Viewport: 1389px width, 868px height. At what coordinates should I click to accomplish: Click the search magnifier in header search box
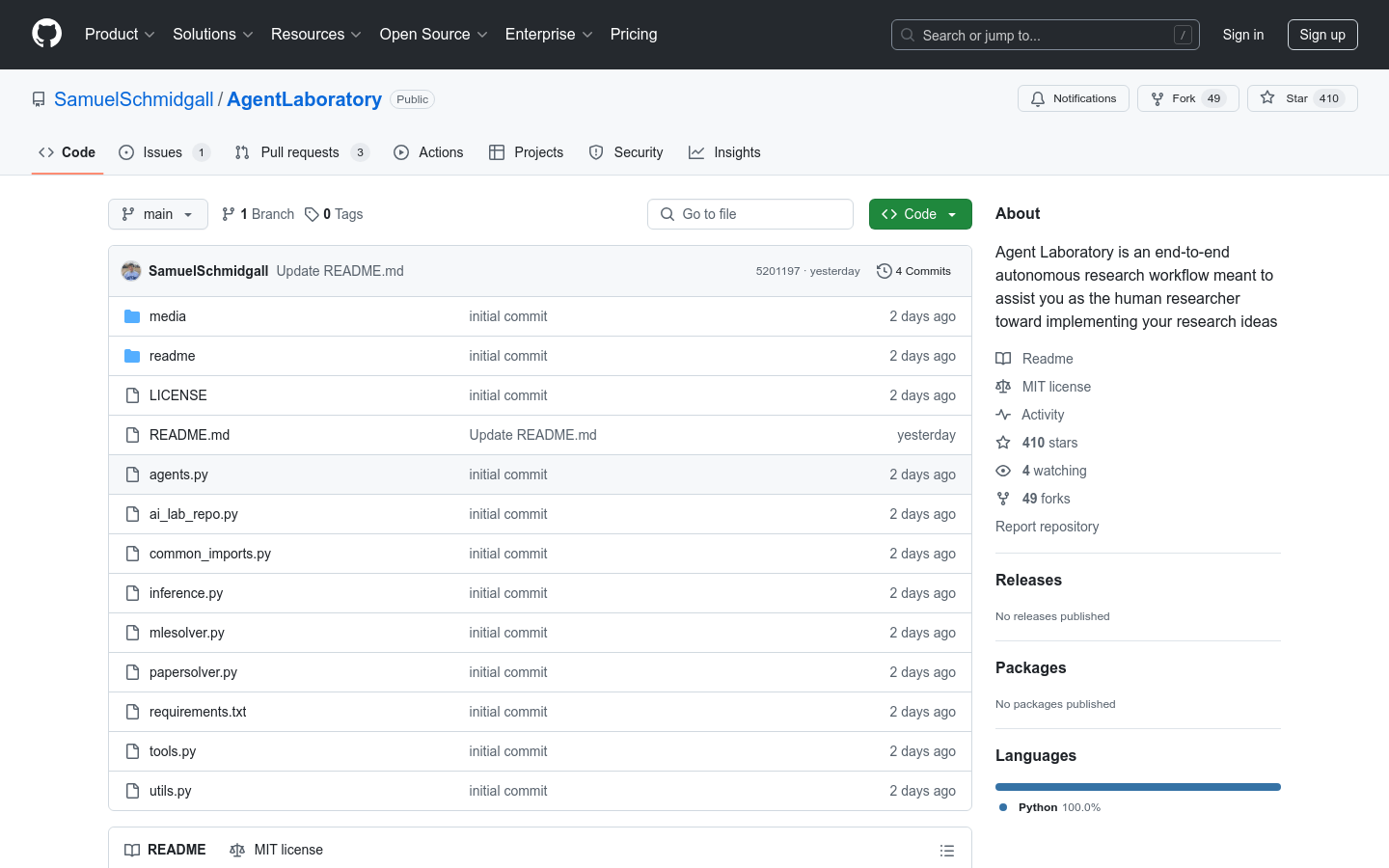point(908,35)
